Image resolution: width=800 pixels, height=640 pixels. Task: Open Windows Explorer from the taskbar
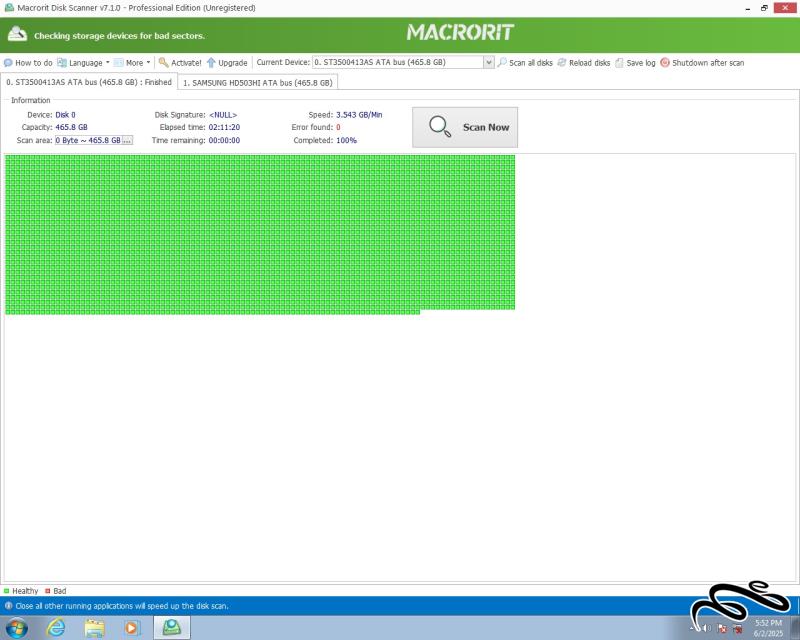94,627
